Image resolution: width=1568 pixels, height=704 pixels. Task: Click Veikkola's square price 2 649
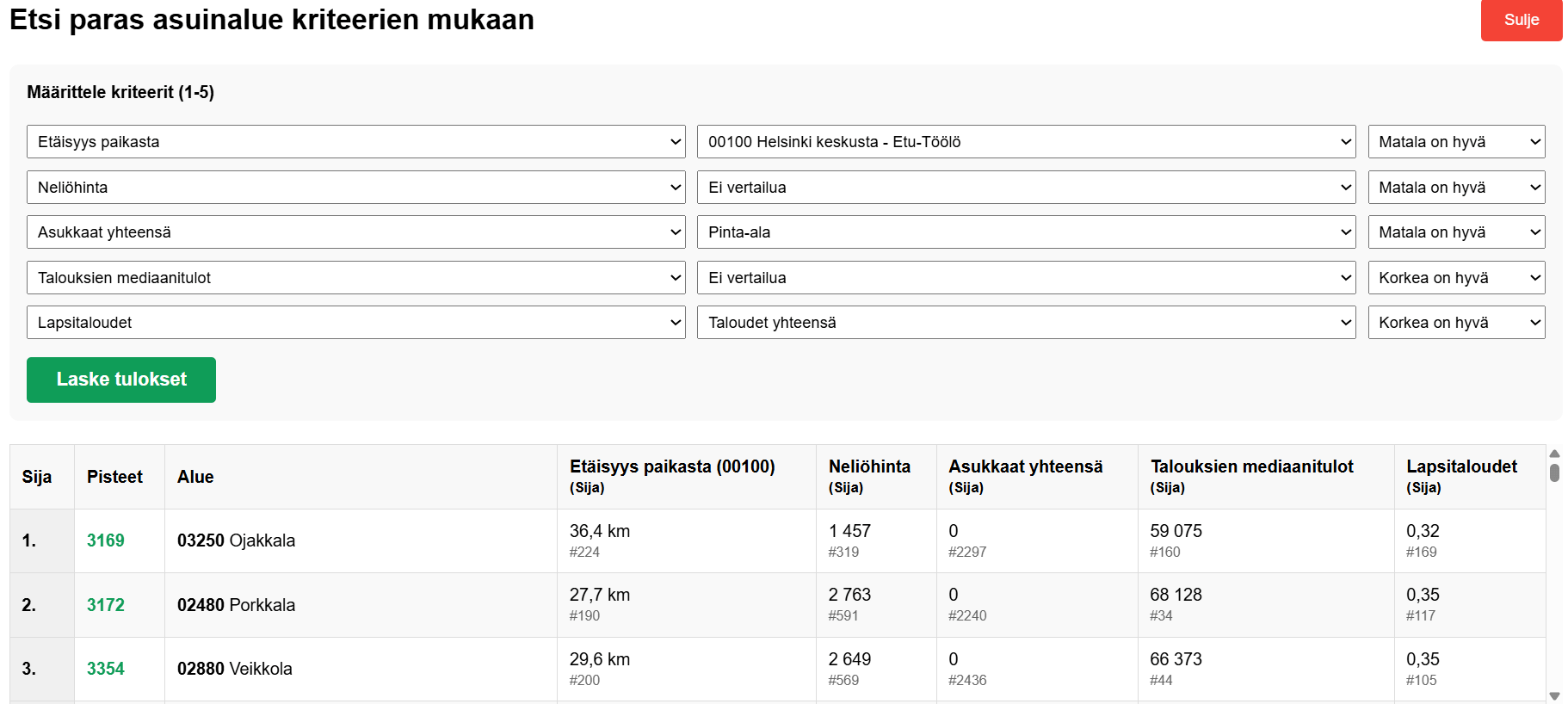point(849,659)
